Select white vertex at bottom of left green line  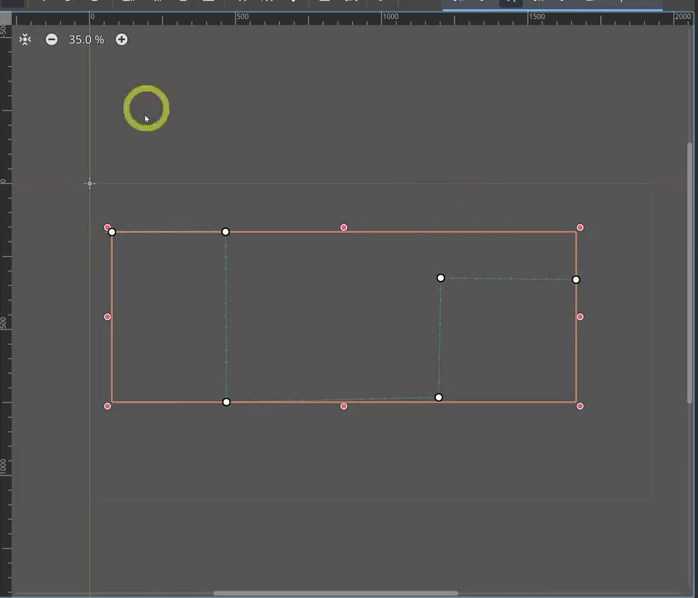(226, 402)
